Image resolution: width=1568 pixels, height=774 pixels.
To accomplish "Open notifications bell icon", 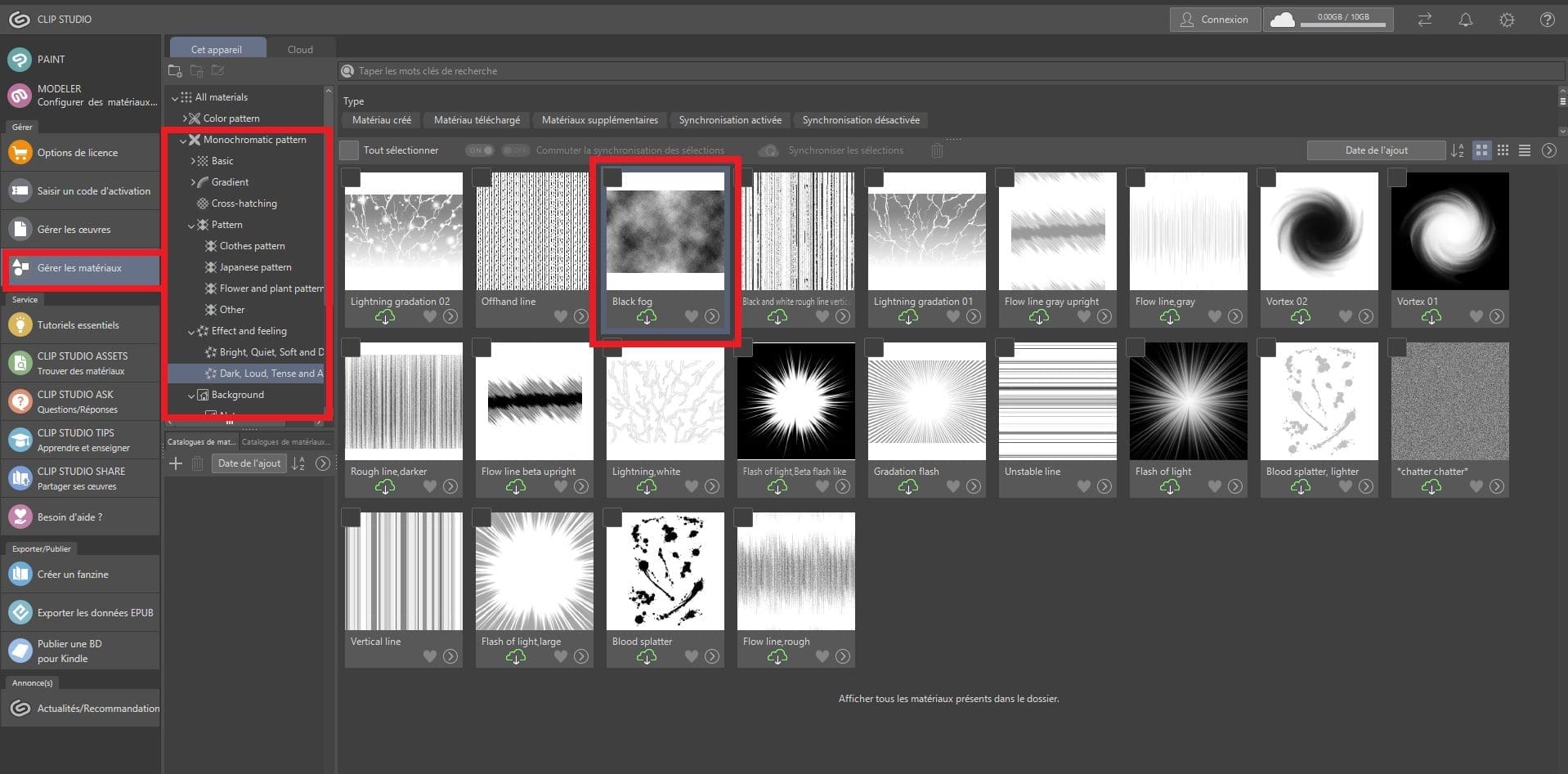I will coord(1466,20).
